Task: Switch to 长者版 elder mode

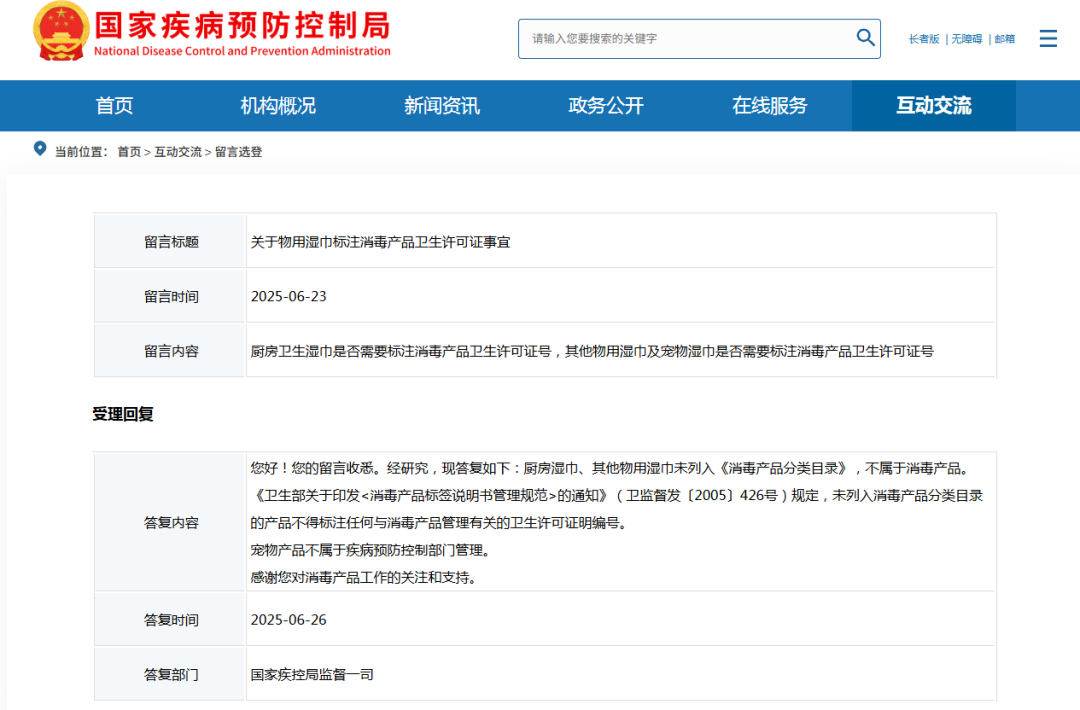Action: (x=924, y=39)
